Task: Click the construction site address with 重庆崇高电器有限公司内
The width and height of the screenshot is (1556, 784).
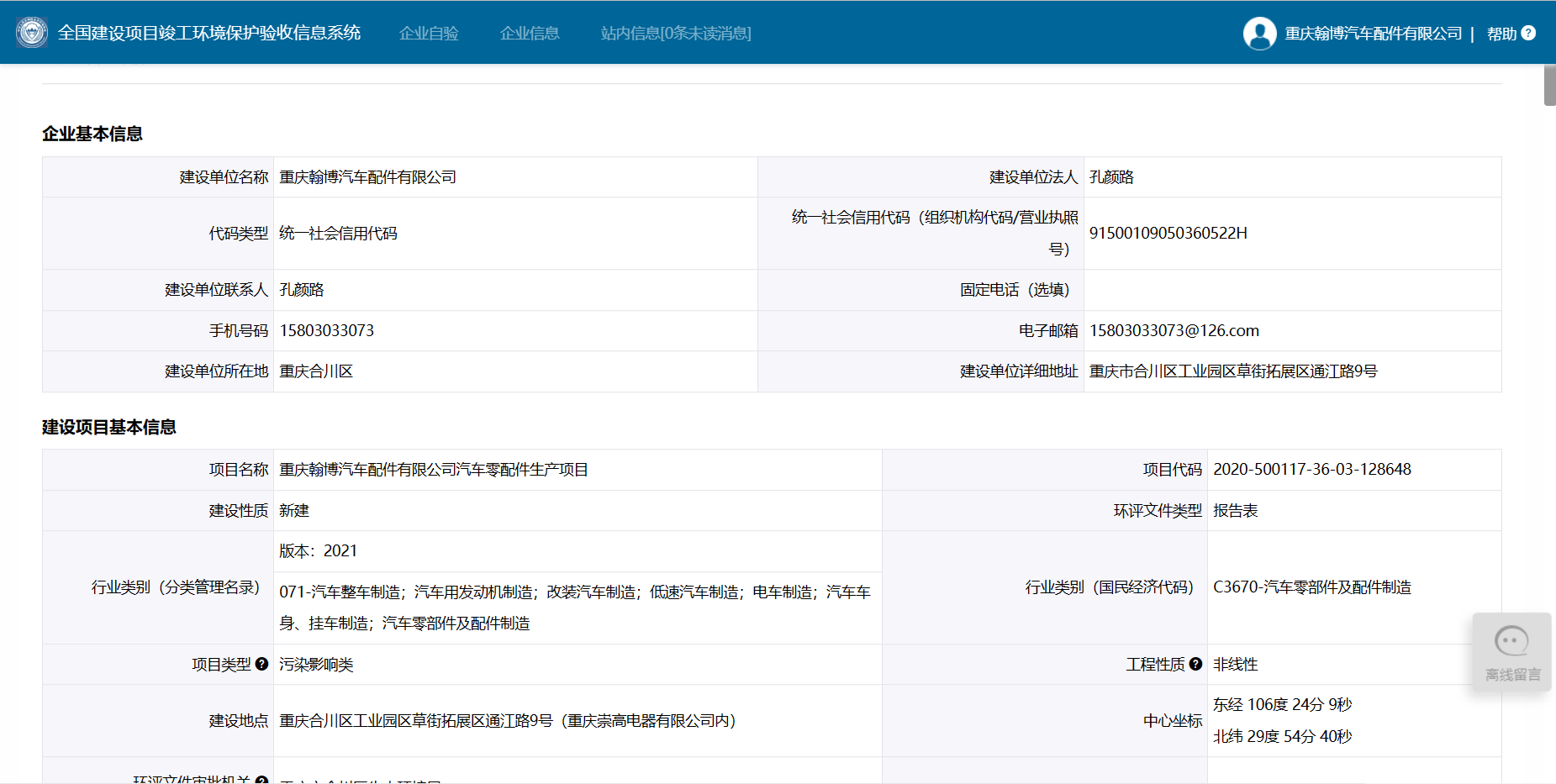Action: pos(507,720)
